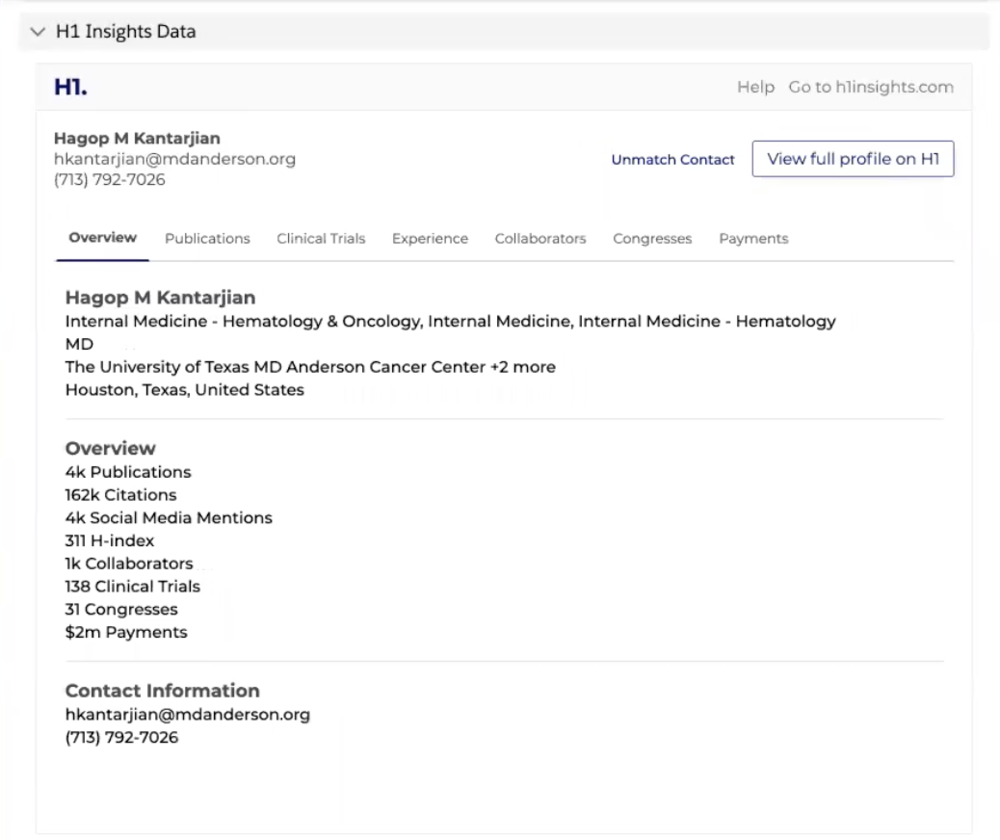1000x840 pixels.
Task: Open the Payments tab
Action: (x=754, y=239)
